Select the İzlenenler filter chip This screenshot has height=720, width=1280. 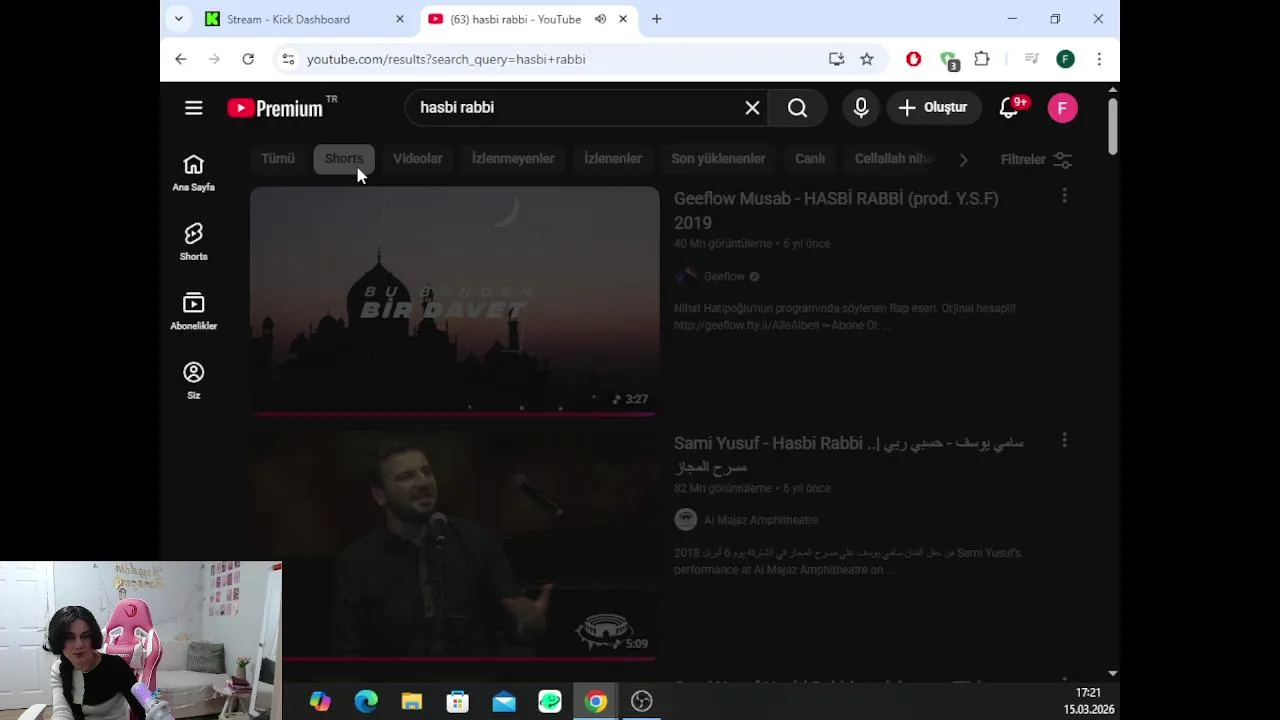click(x=613, y=159)
